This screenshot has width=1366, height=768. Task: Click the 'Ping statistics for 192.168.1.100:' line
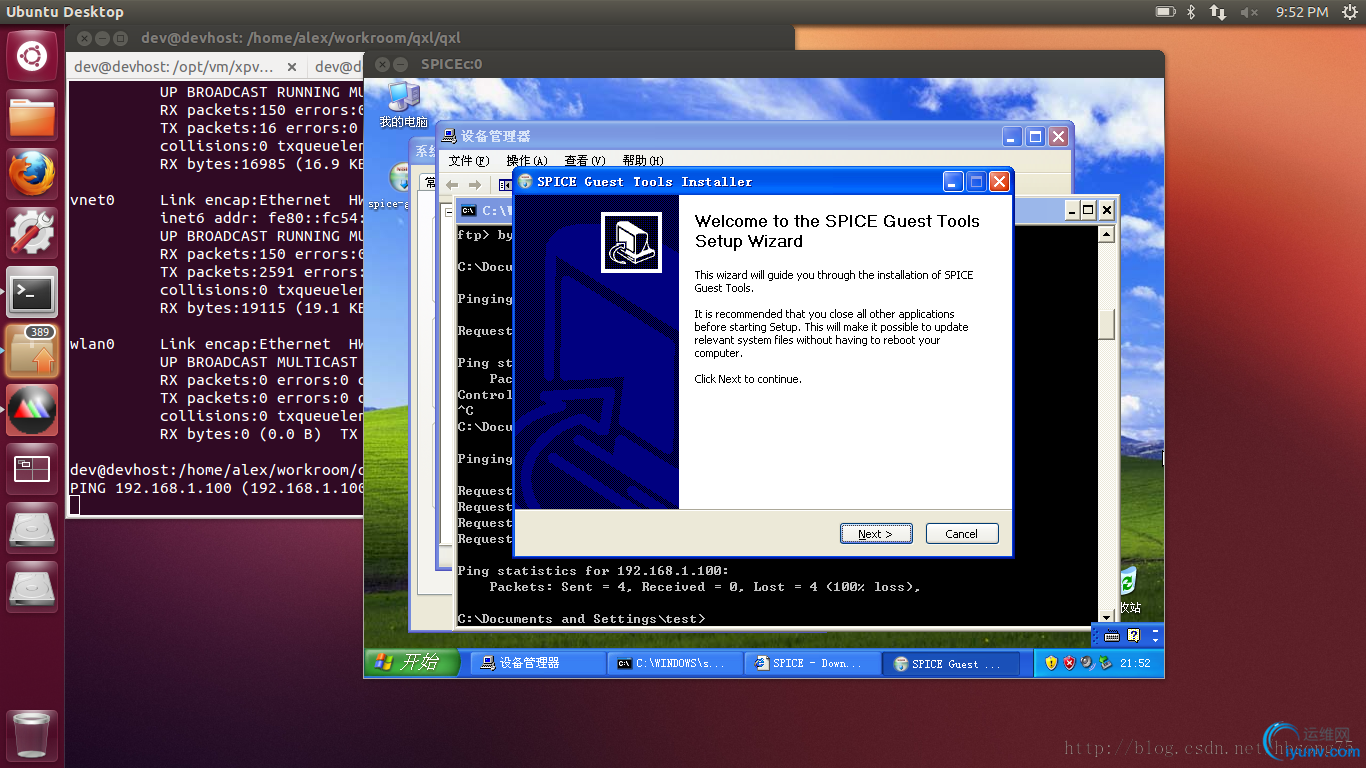coord(593,571)
